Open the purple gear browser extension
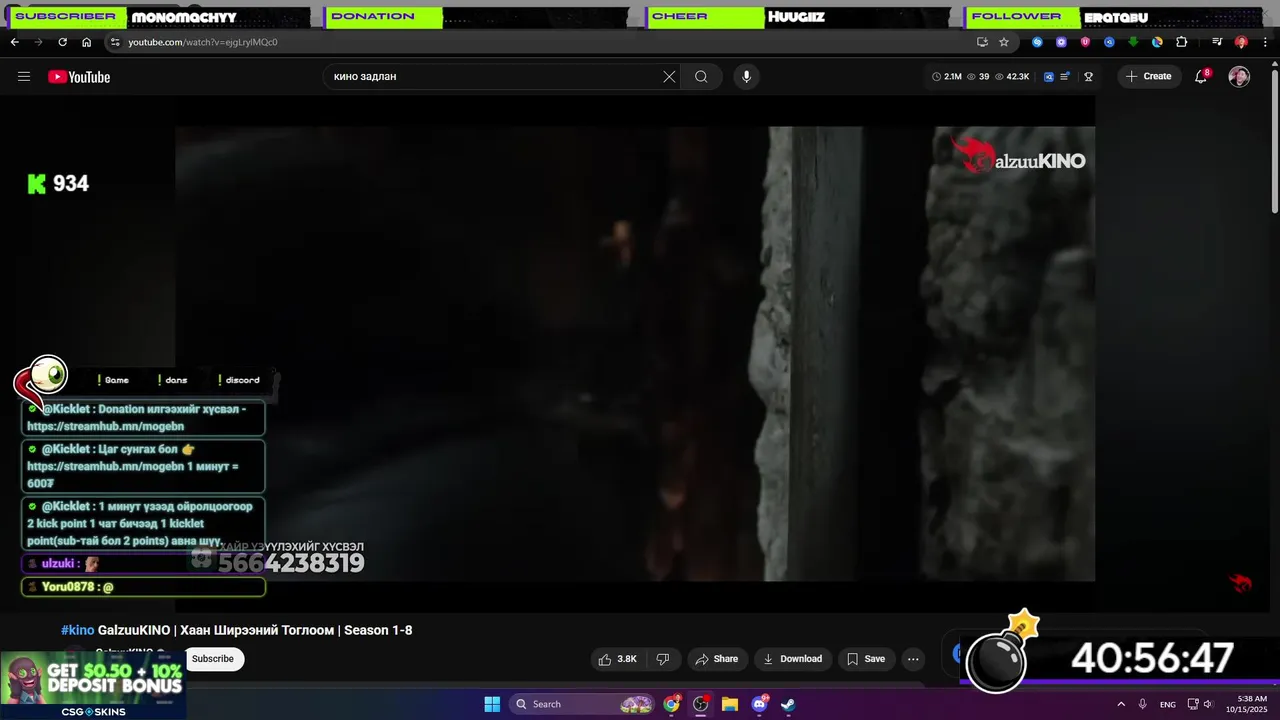 pyautogui.click(x=1061, y=42)
